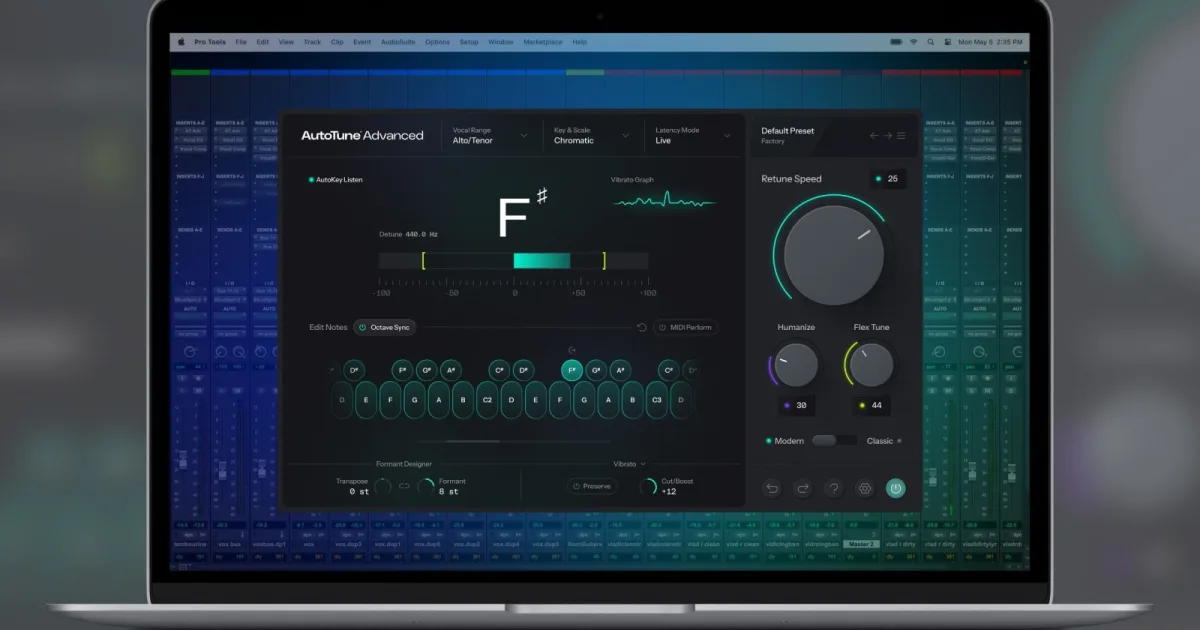Open the AudioSuite menu in menu bar

point(398,42)
